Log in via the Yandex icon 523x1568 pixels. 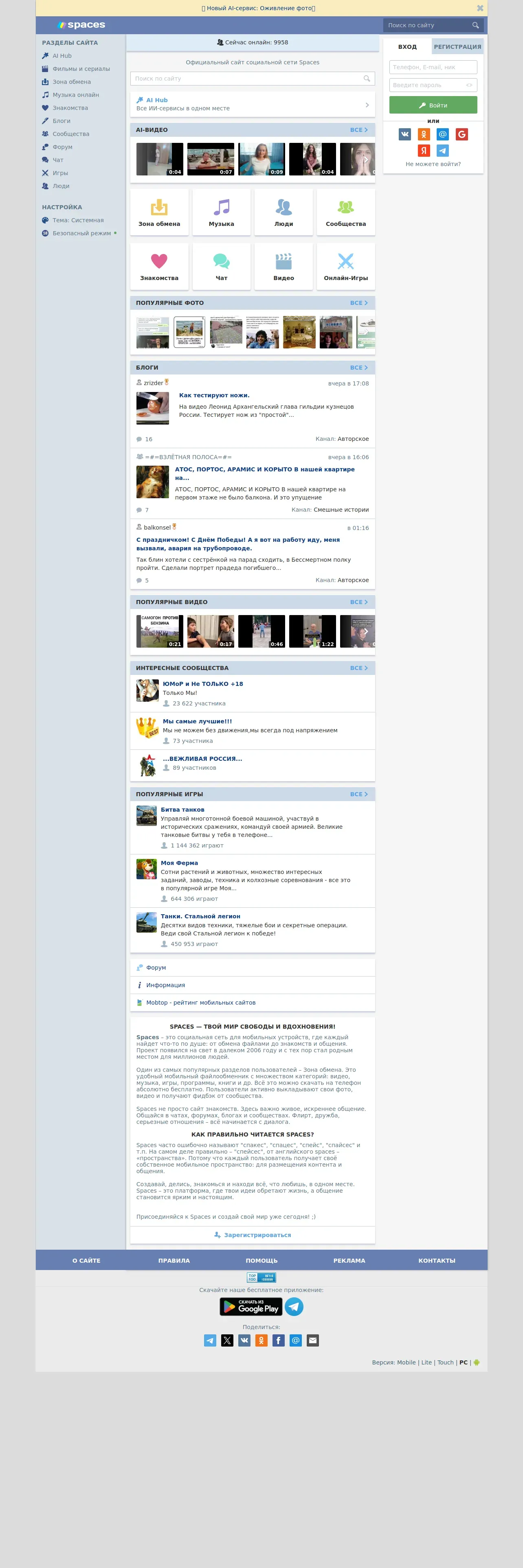click(424, 150)
